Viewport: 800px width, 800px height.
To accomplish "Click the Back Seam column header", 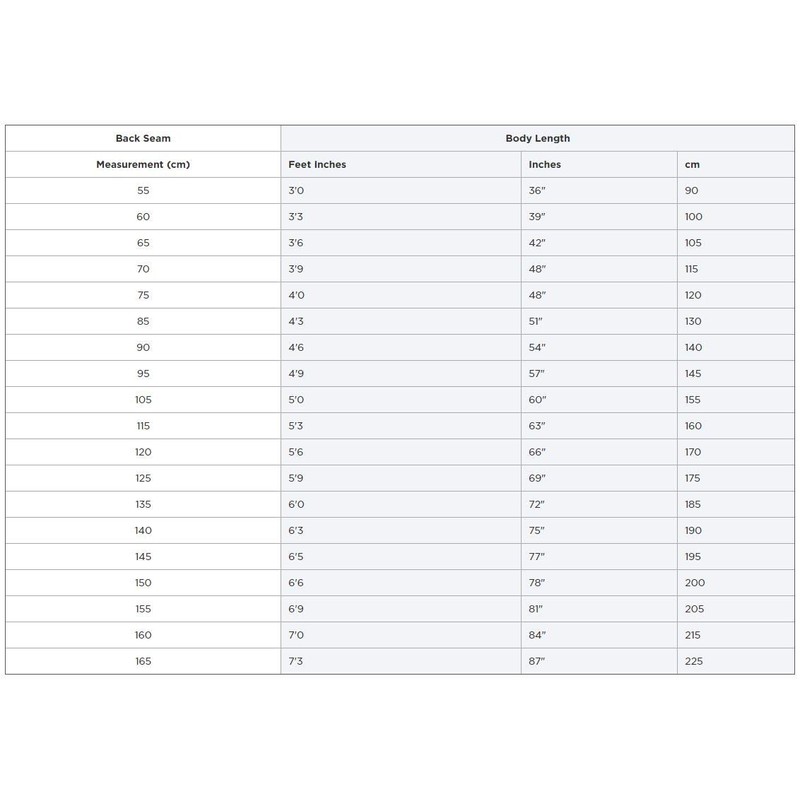I will pos(143,138).
